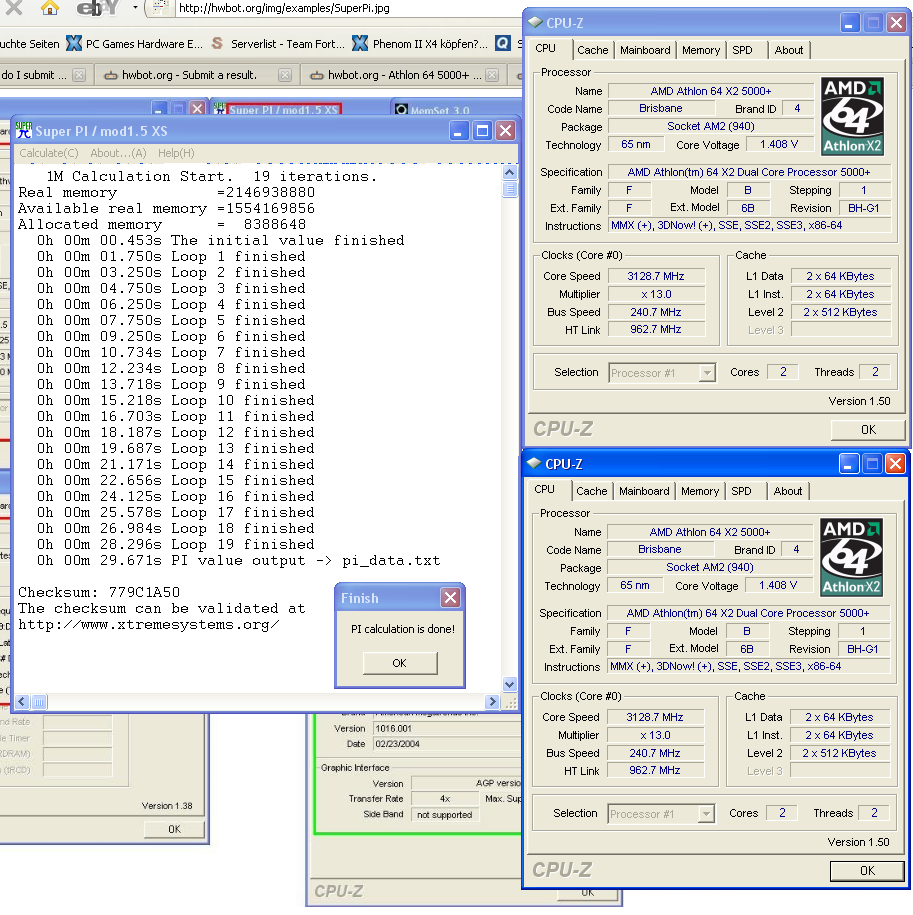Viewport: 913px width, 915px height.
Task: Click the eBay search engine icon
Action: click(x=97, y=8)
